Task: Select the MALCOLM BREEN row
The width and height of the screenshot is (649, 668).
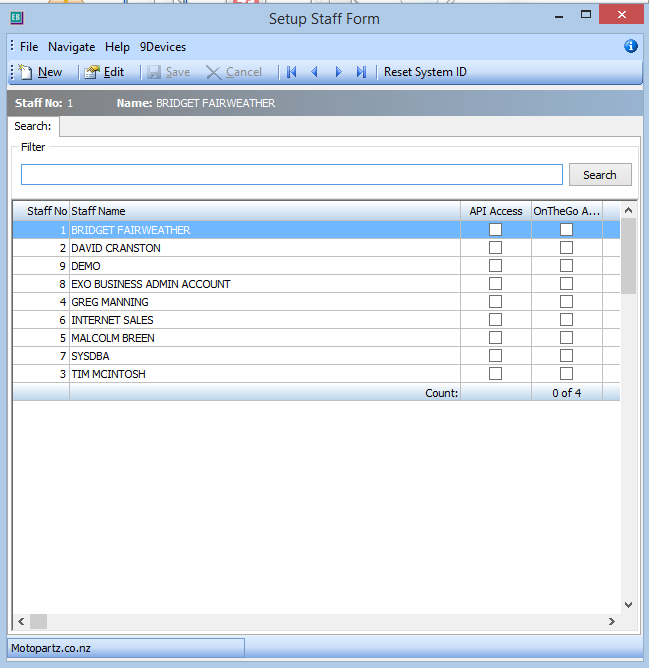Action: pos(316,337)
